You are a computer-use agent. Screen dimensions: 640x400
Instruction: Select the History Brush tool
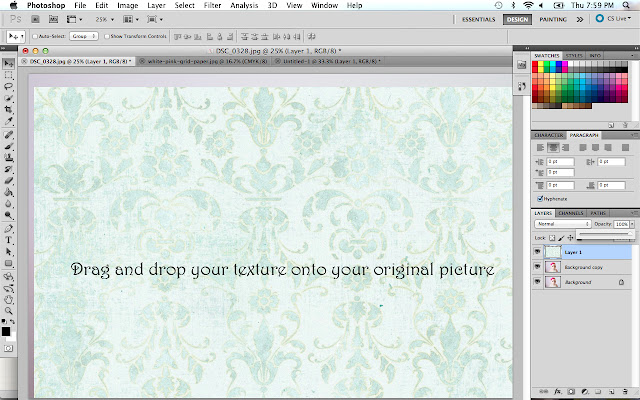[8, 169]
